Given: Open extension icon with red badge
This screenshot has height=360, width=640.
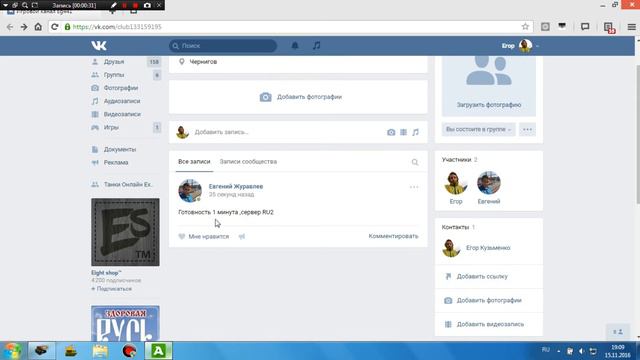Looking at the screenshot, I should point(609,27).
